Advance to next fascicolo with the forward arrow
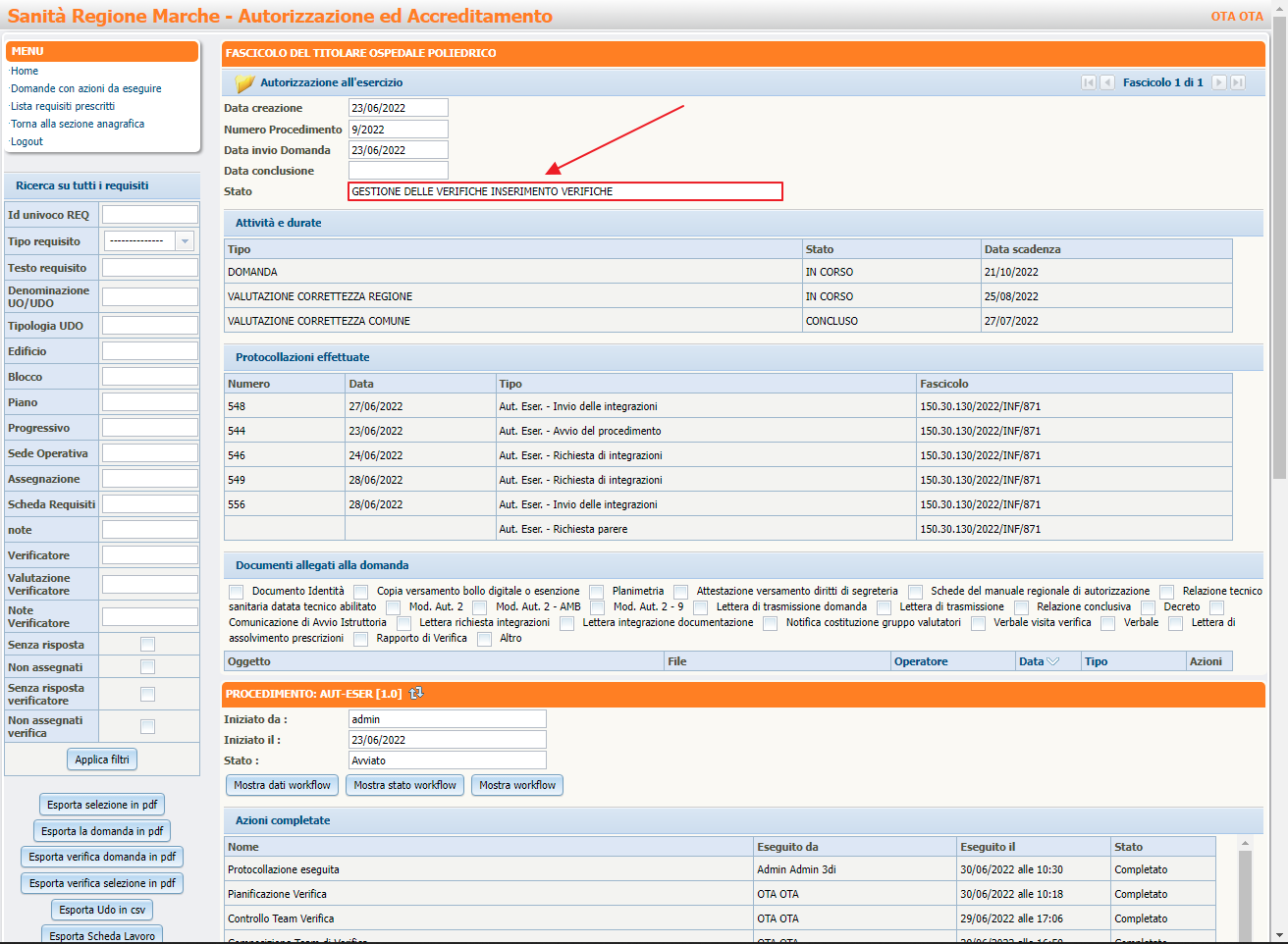Image resolution: width=1288 pixels, height=944 pixels. point(1219,82)
